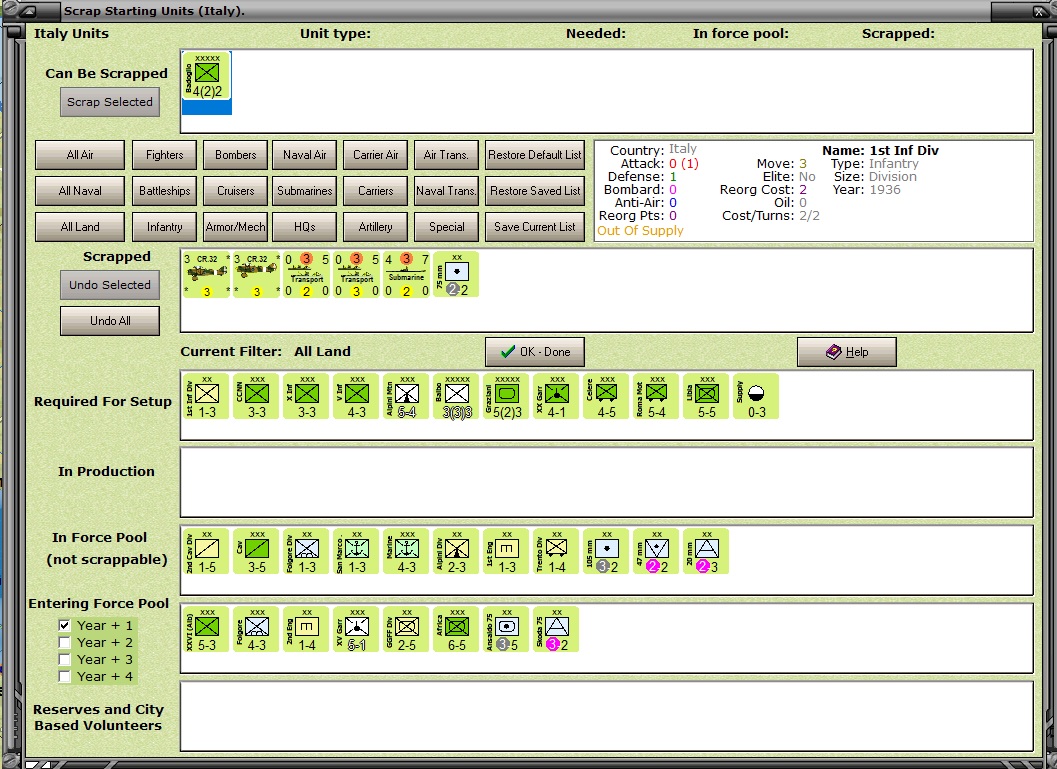
Task: Select the Marine 4-3 corps counter
Action: pyautogui.click(x=407, y=551)
